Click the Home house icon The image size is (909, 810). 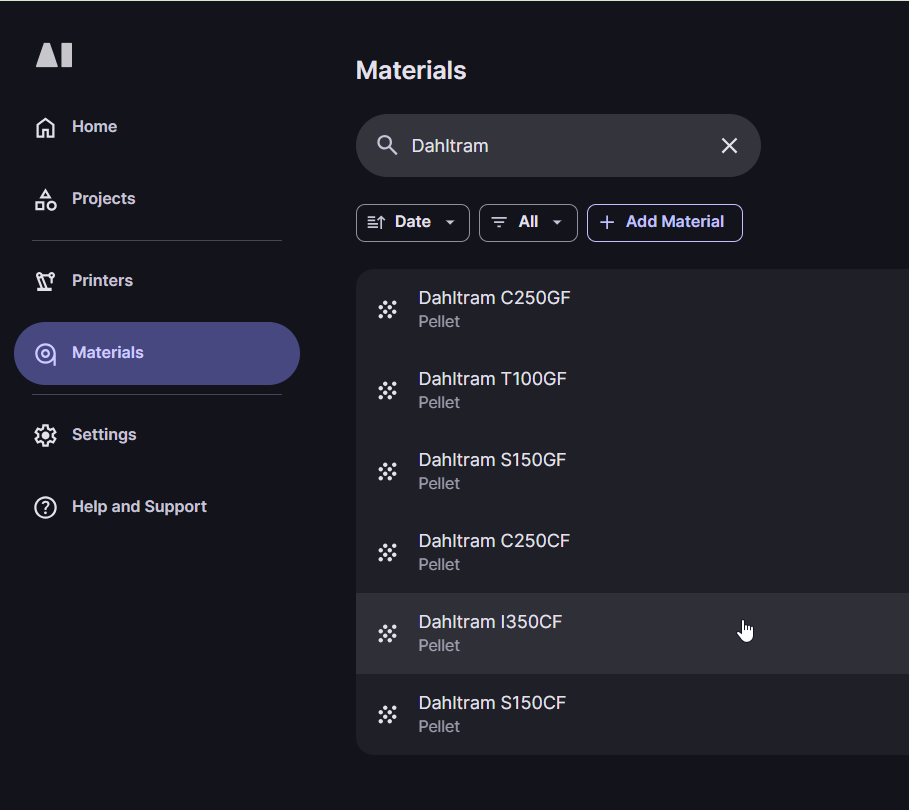pos(45,127)
